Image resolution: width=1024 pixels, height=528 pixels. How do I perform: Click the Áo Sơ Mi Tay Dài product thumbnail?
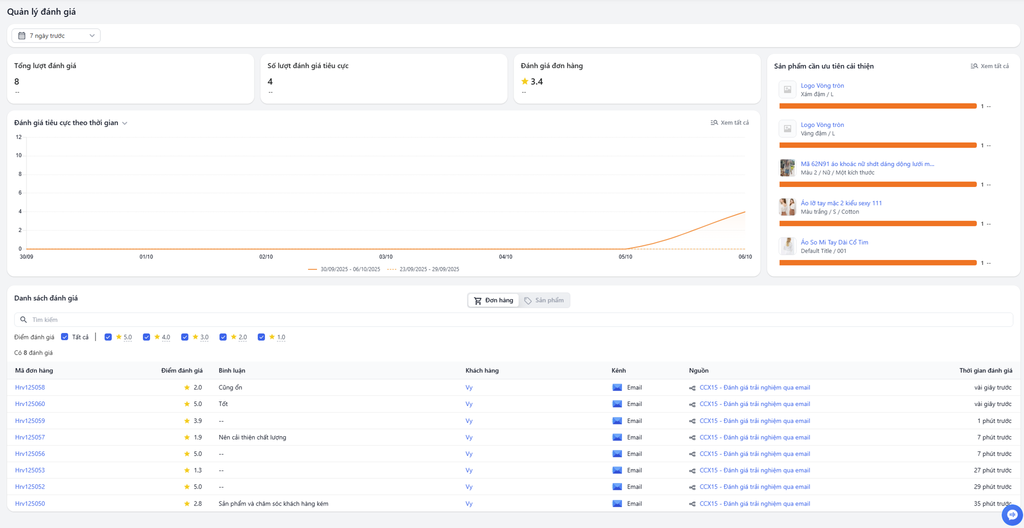tap(788, 246)
